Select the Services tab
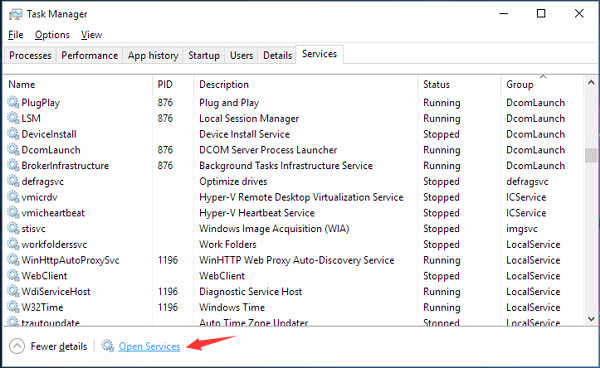Screen dimensions: 600x368 coord(320,54)
